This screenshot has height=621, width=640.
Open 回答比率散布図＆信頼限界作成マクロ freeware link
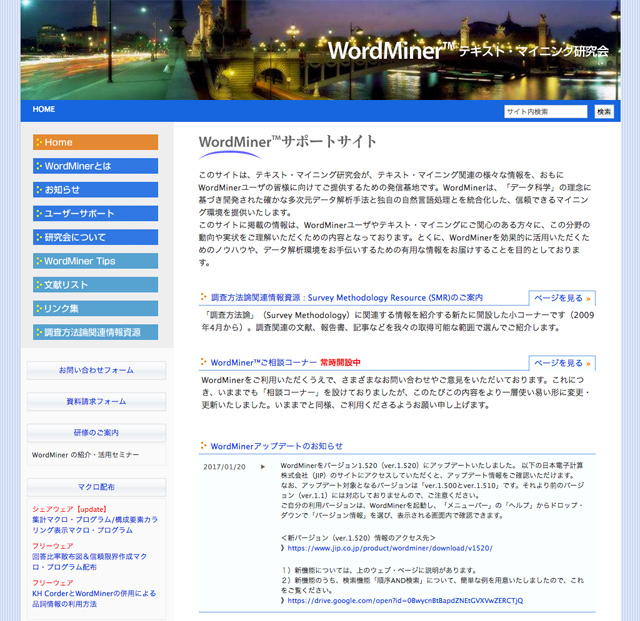coord(89,561)
